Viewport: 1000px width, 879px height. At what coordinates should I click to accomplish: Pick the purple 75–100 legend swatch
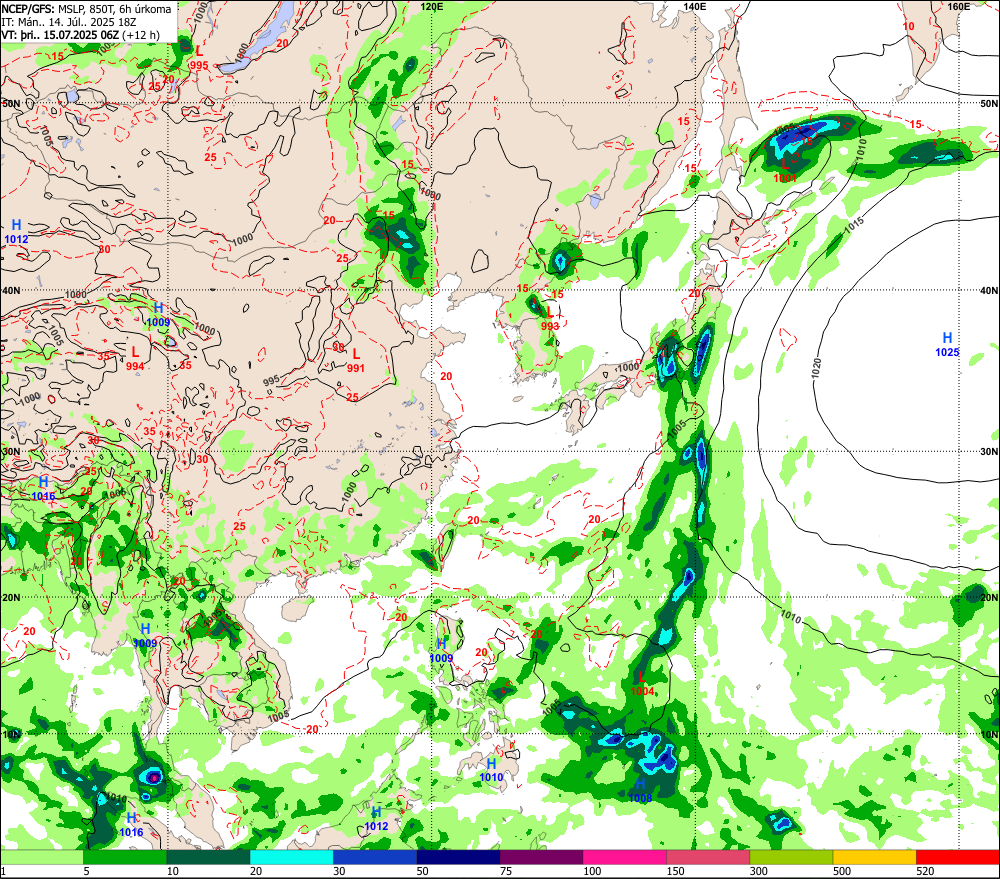click(x=541, y=857)
